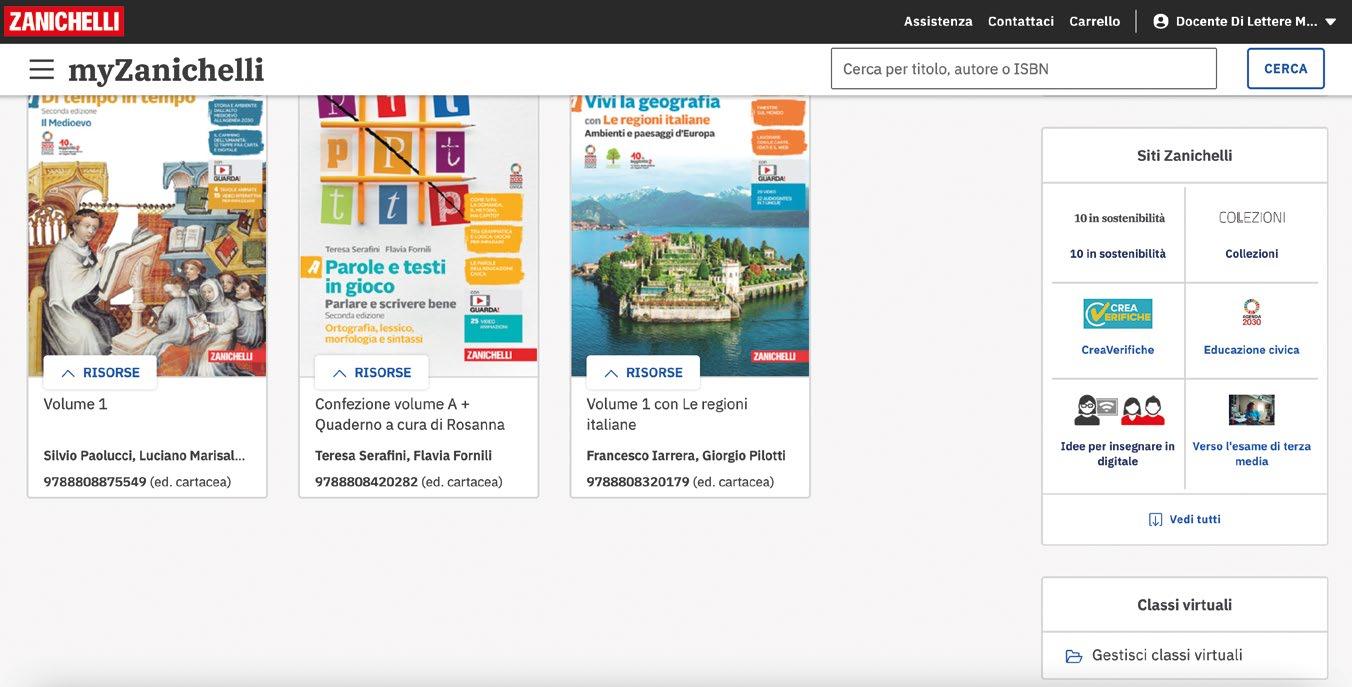The width and height of the screenshot is (1352, 687).
Task: Click the user account avatar icon
Action: coord(1161,21)
